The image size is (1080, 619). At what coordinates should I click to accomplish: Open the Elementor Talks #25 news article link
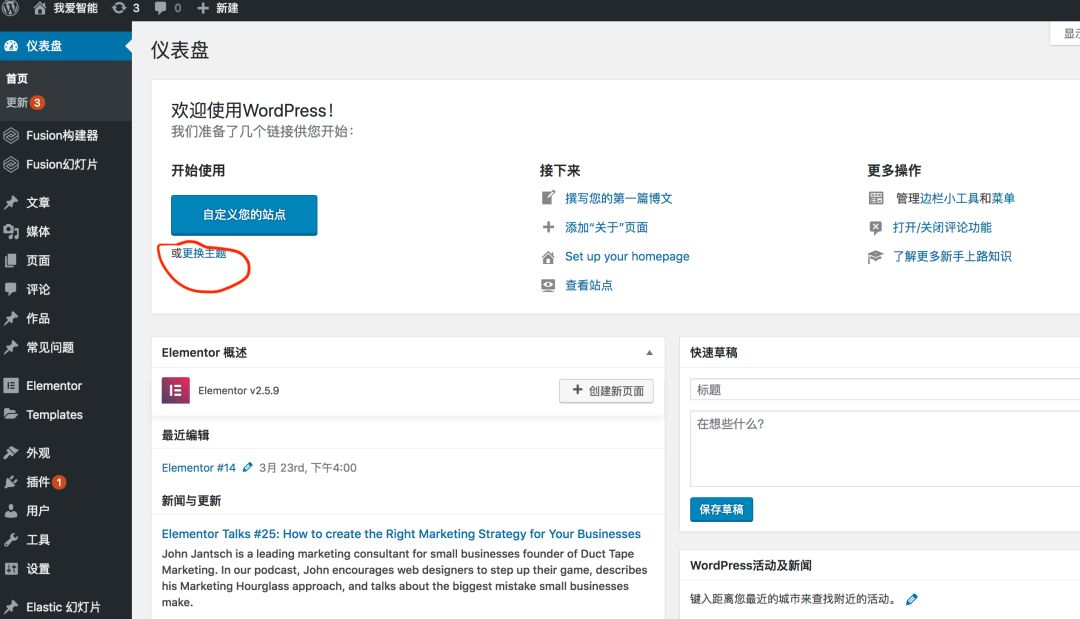coord(401,534)
